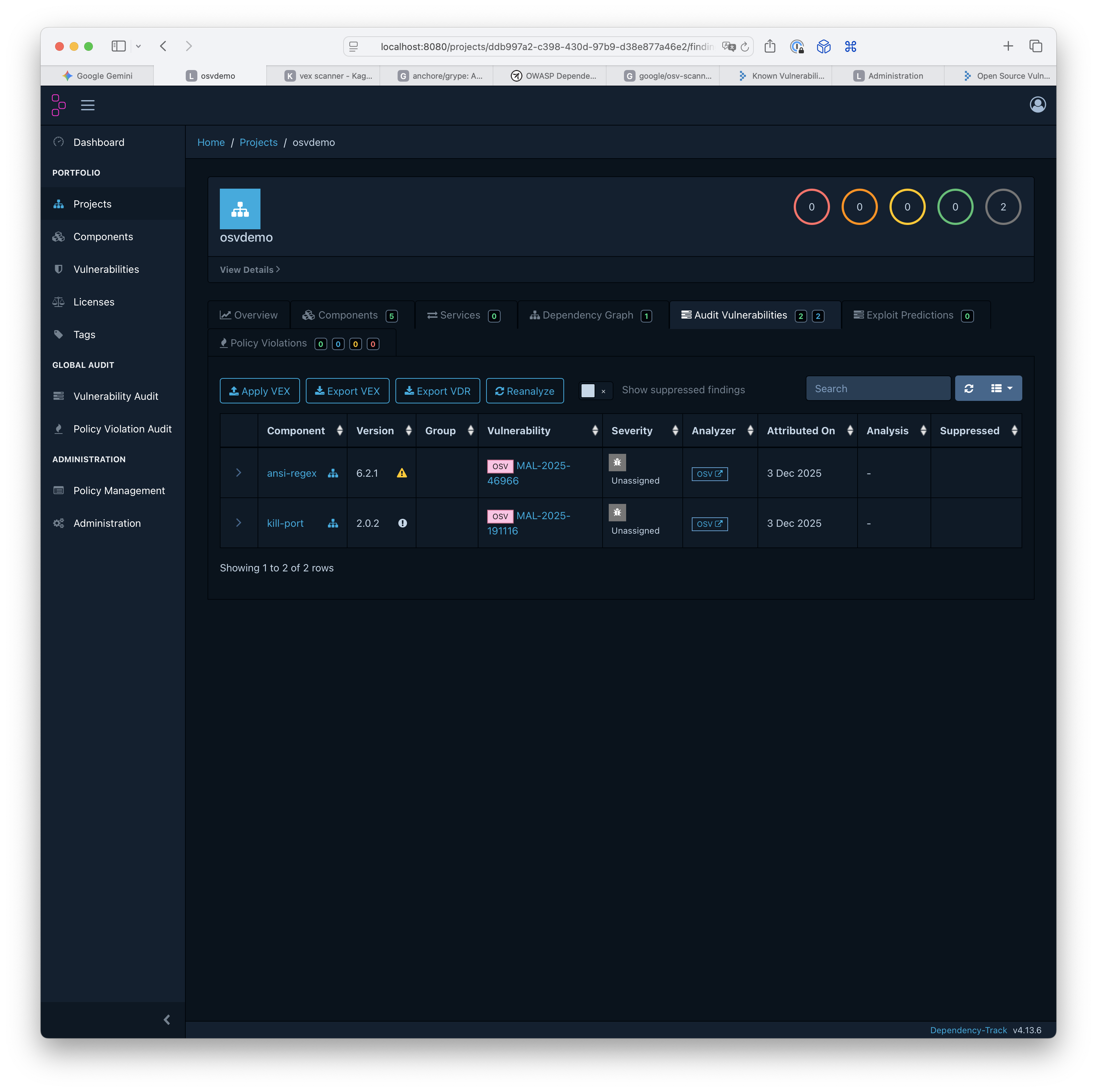1097x1092 pixels.
Task: Collapse the sidebar with bottom chevron
Action: [167, 1019]
